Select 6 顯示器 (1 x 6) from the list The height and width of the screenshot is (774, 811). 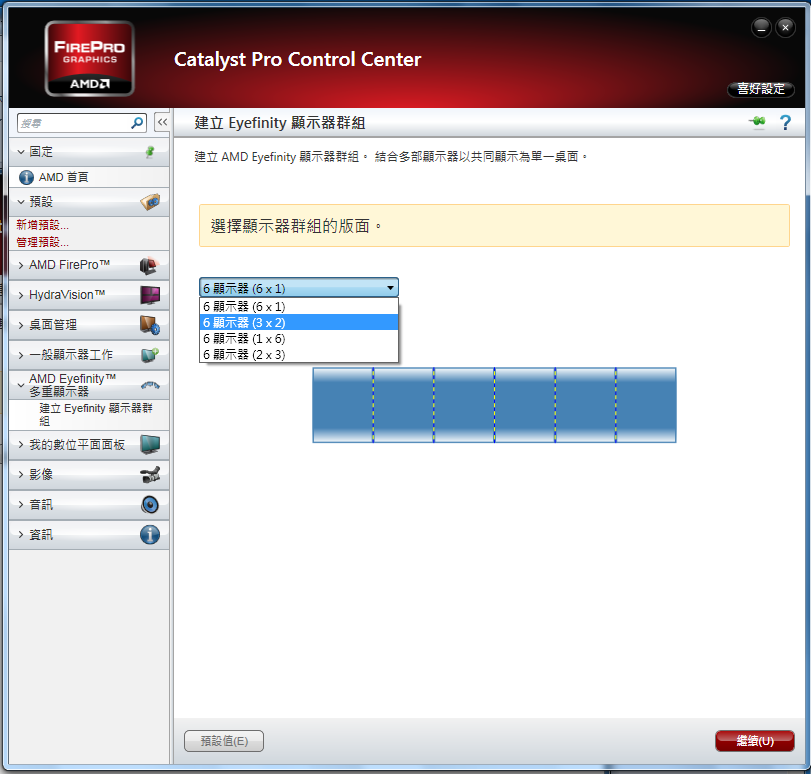tap(299, 338)
